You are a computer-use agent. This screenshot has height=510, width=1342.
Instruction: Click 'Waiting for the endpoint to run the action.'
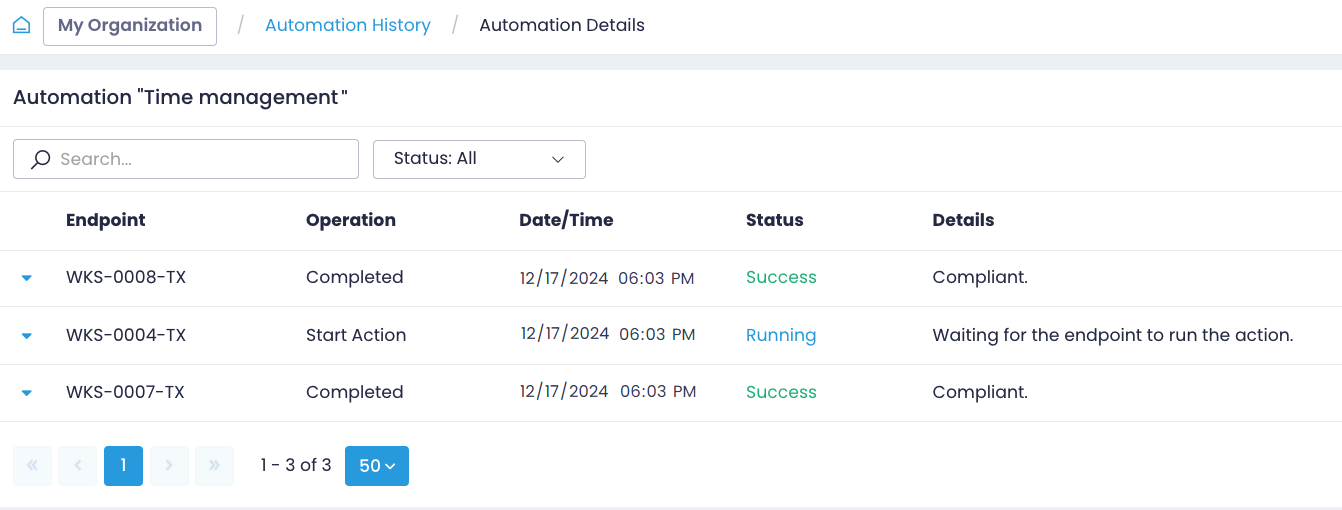coord(1113,335)
